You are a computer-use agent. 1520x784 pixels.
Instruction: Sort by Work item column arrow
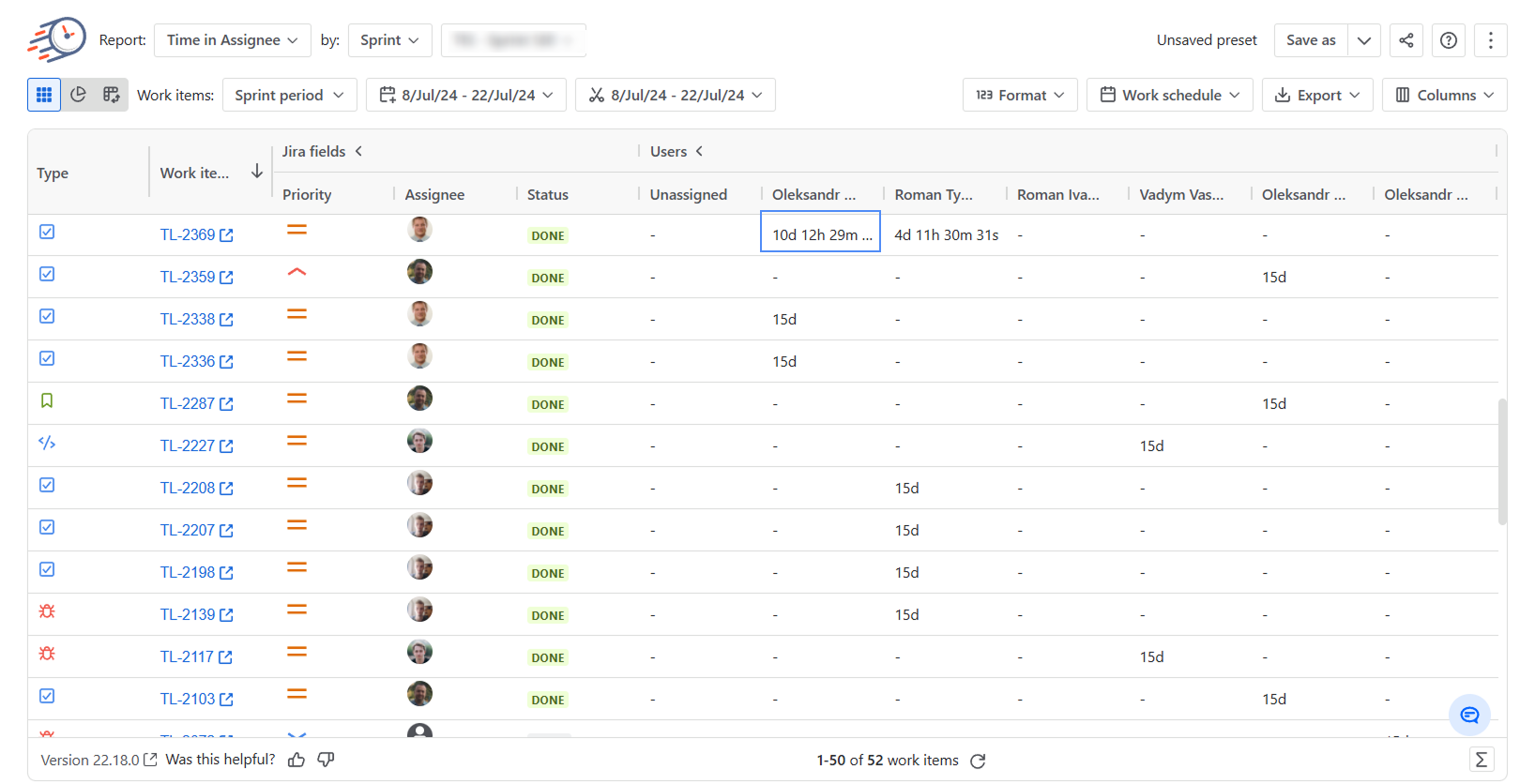click(257, 172)
